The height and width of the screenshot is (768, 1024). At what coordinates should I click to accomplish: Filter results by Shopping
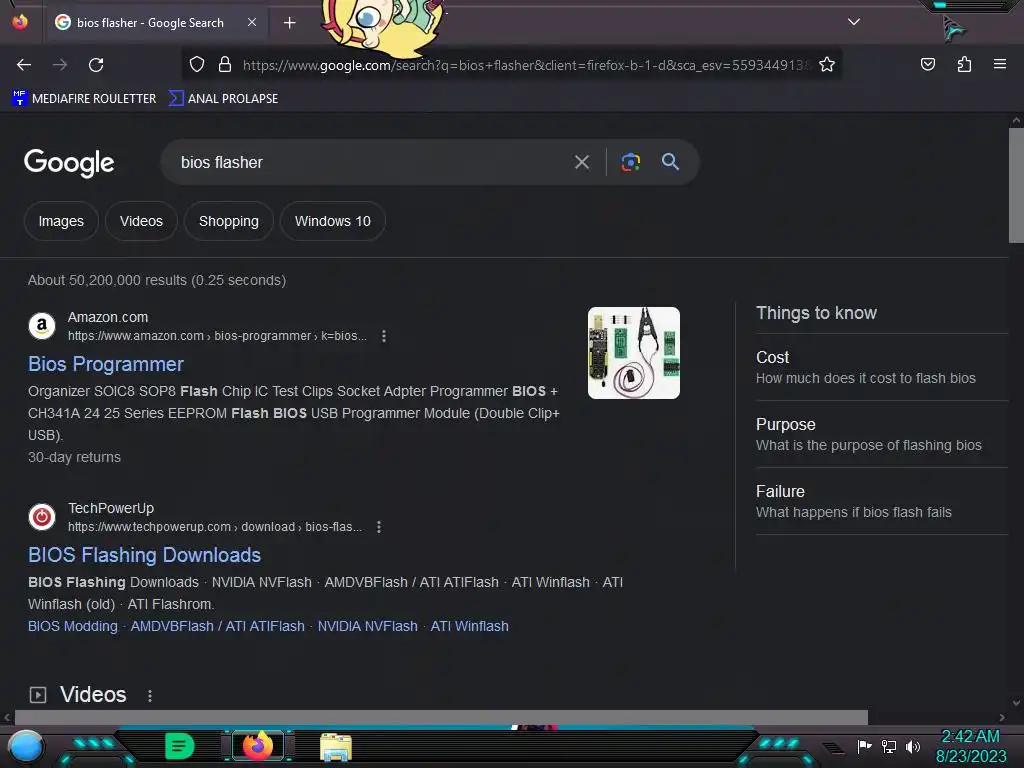229,221
